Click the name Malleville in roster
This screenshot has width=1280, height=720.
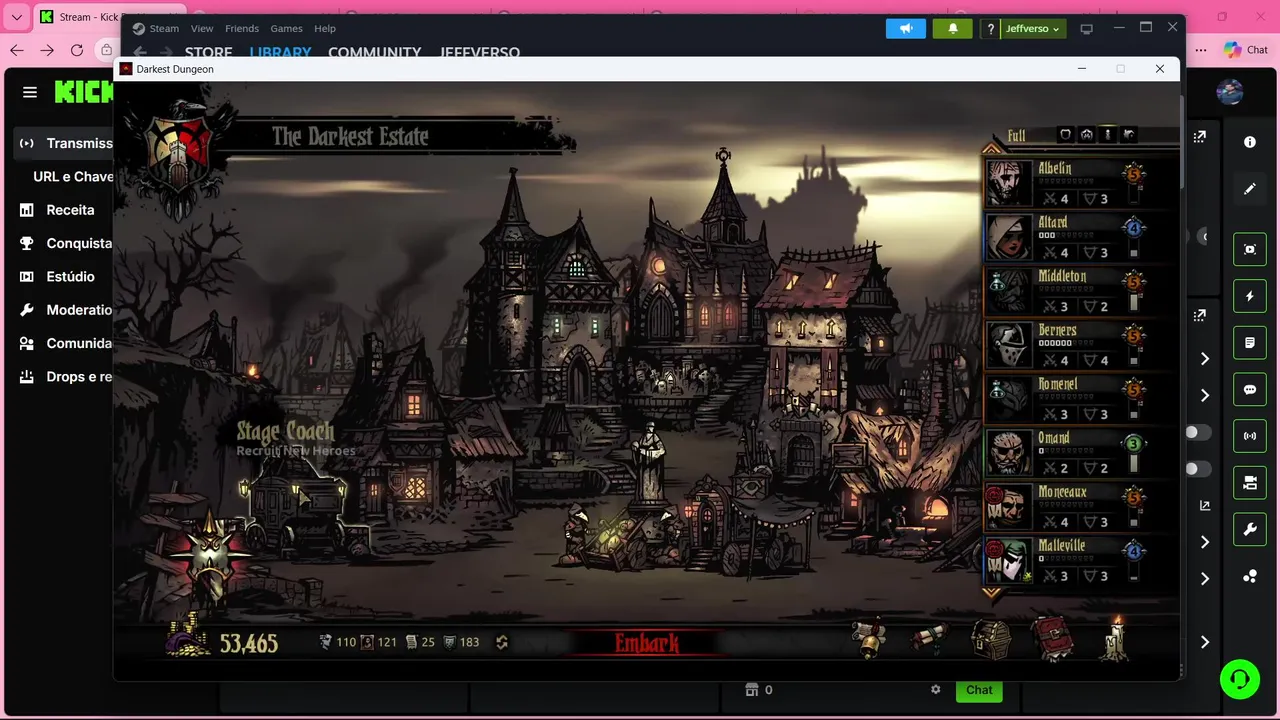1061,546
